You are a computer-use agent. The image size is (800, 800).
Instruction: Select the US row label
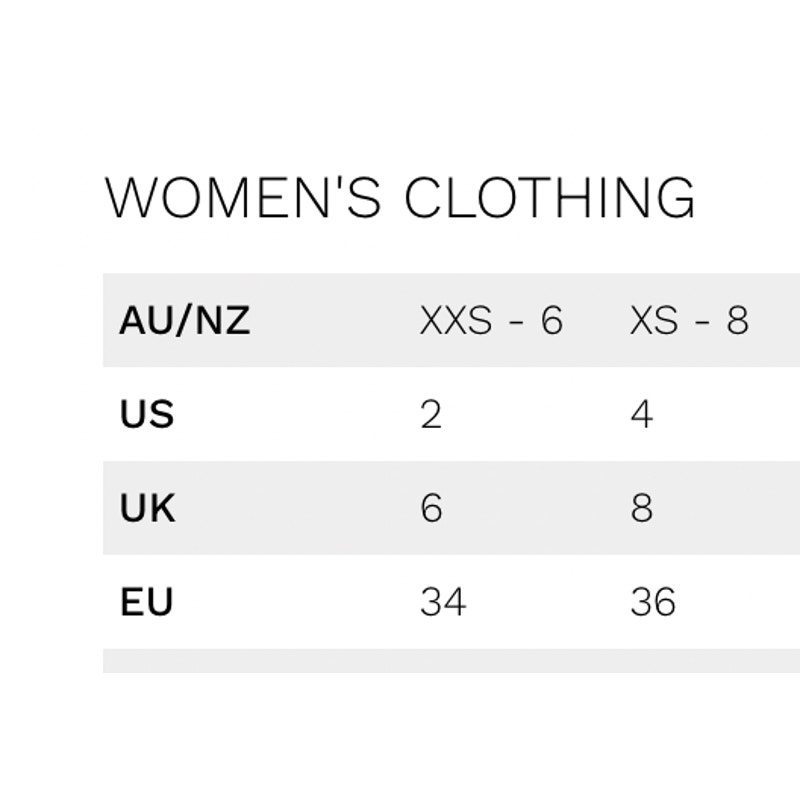pyautogui.click(x=147, y=414)
